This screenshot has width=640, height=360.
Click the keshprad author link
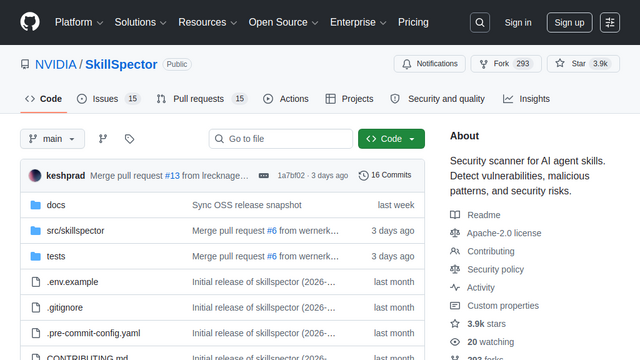[66, 176]
